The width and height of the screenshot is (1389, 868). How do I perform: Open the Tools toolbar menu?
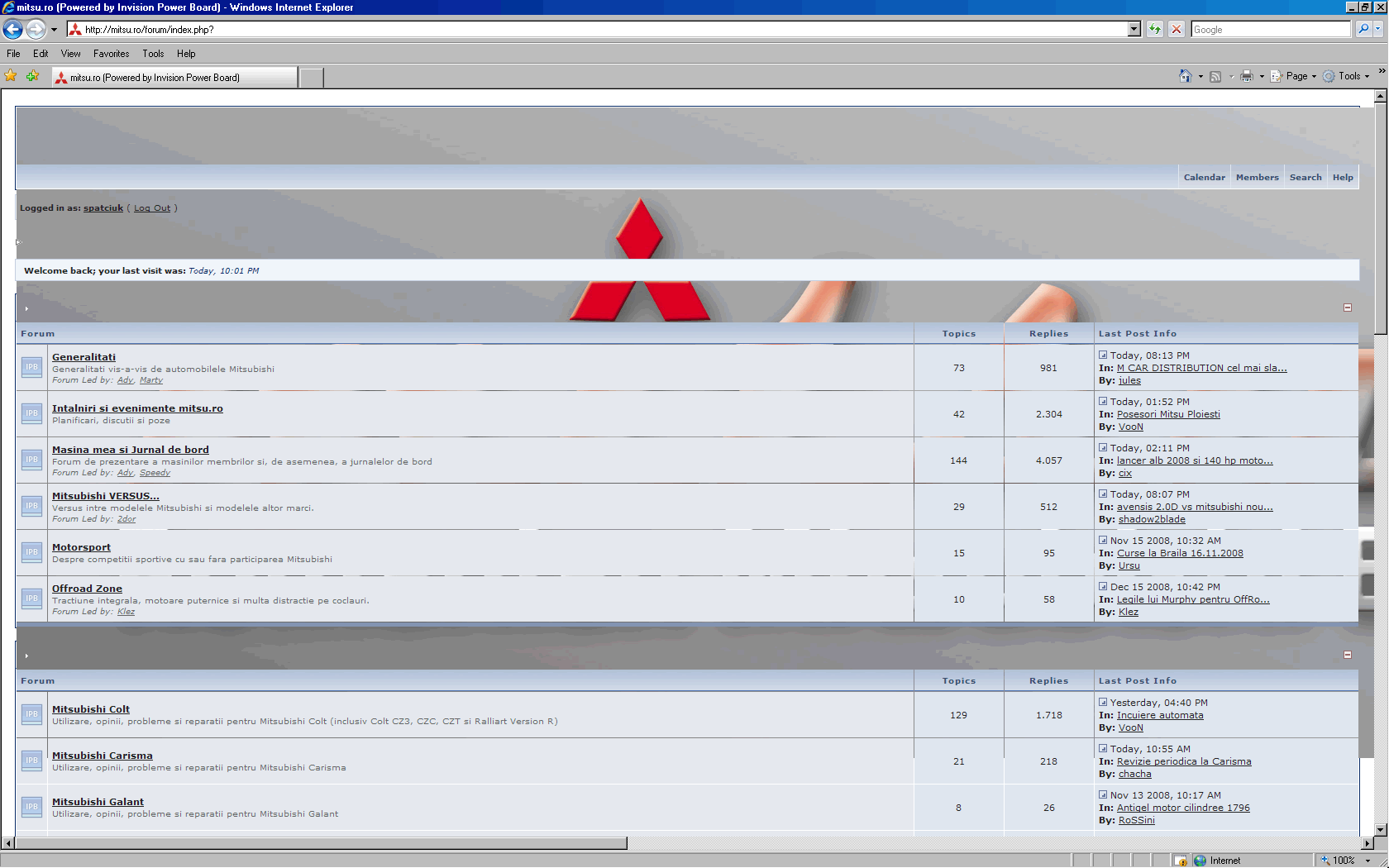(1347, 76)
